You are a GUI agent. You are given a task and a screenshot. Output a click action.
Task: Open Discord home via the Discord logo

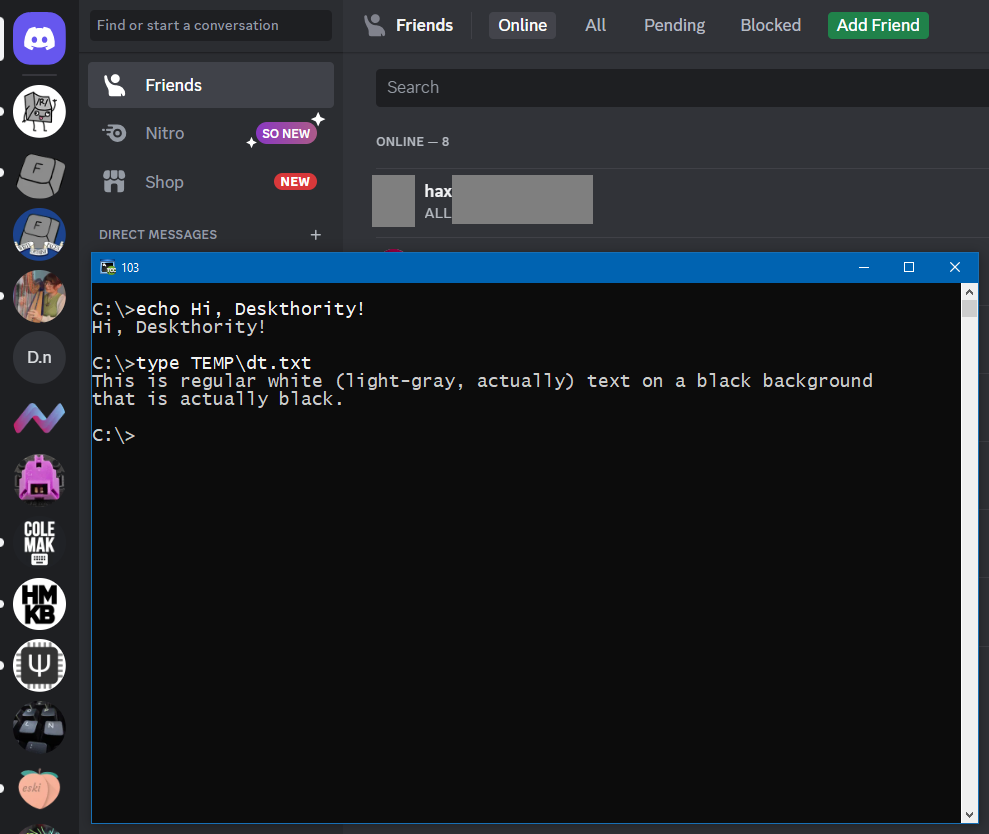(39, 36)
